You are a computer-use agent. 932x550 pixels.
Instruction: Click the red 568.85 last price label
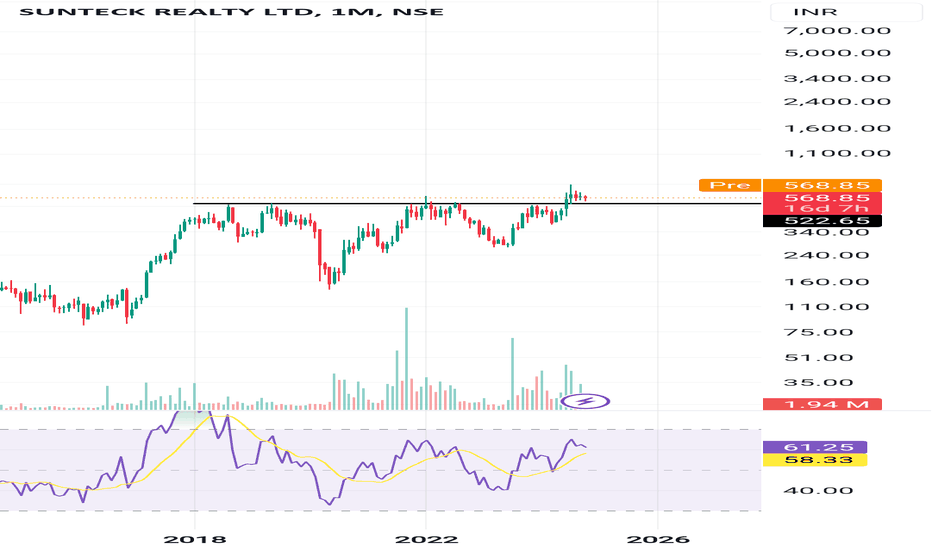click(822, 198)
